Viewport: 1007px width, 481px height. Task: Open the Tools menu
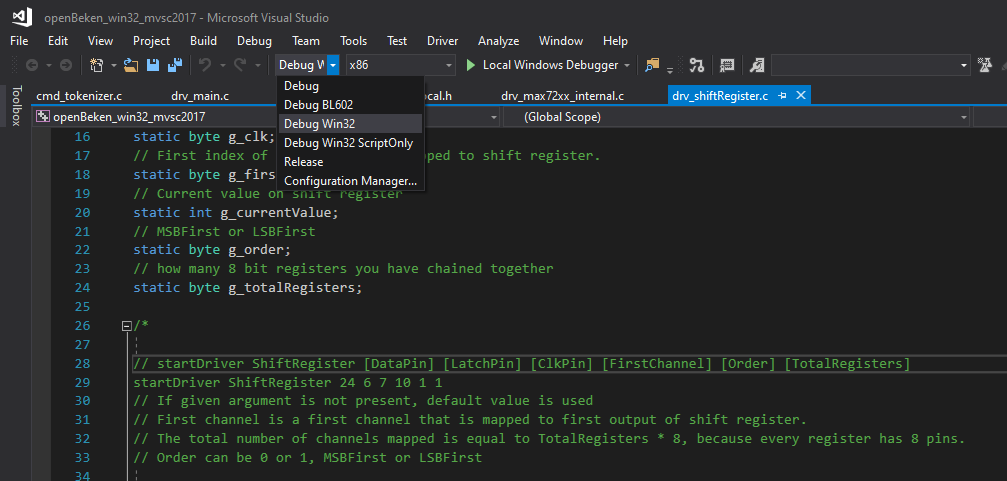pyautogui.click(x=353, y=40)
